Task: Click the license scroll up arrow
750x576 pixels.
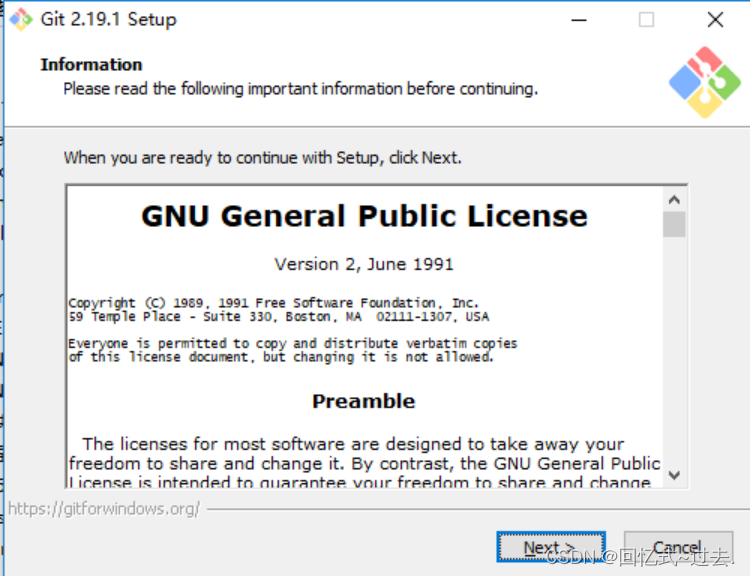Action: coord(674,199)
